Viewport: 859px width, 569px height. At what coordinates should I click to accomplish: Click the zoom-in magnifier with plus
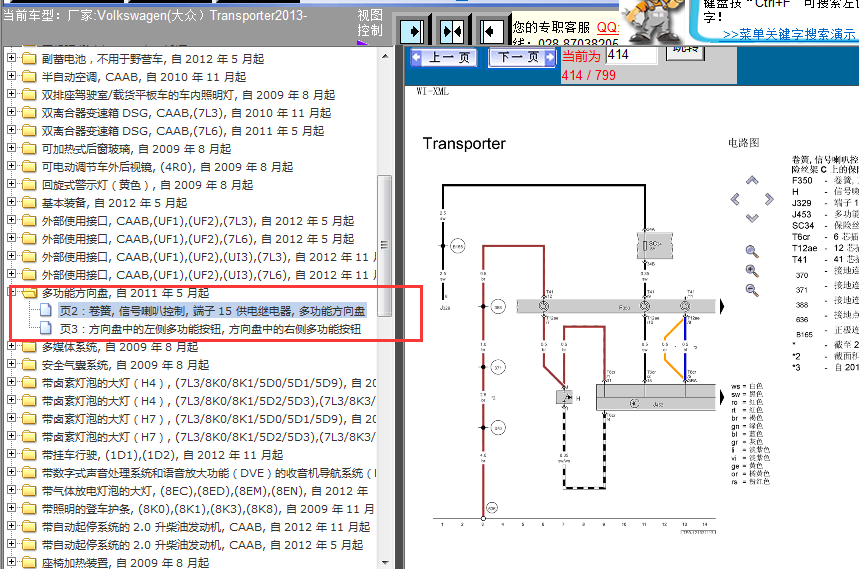tap(752, 271)
